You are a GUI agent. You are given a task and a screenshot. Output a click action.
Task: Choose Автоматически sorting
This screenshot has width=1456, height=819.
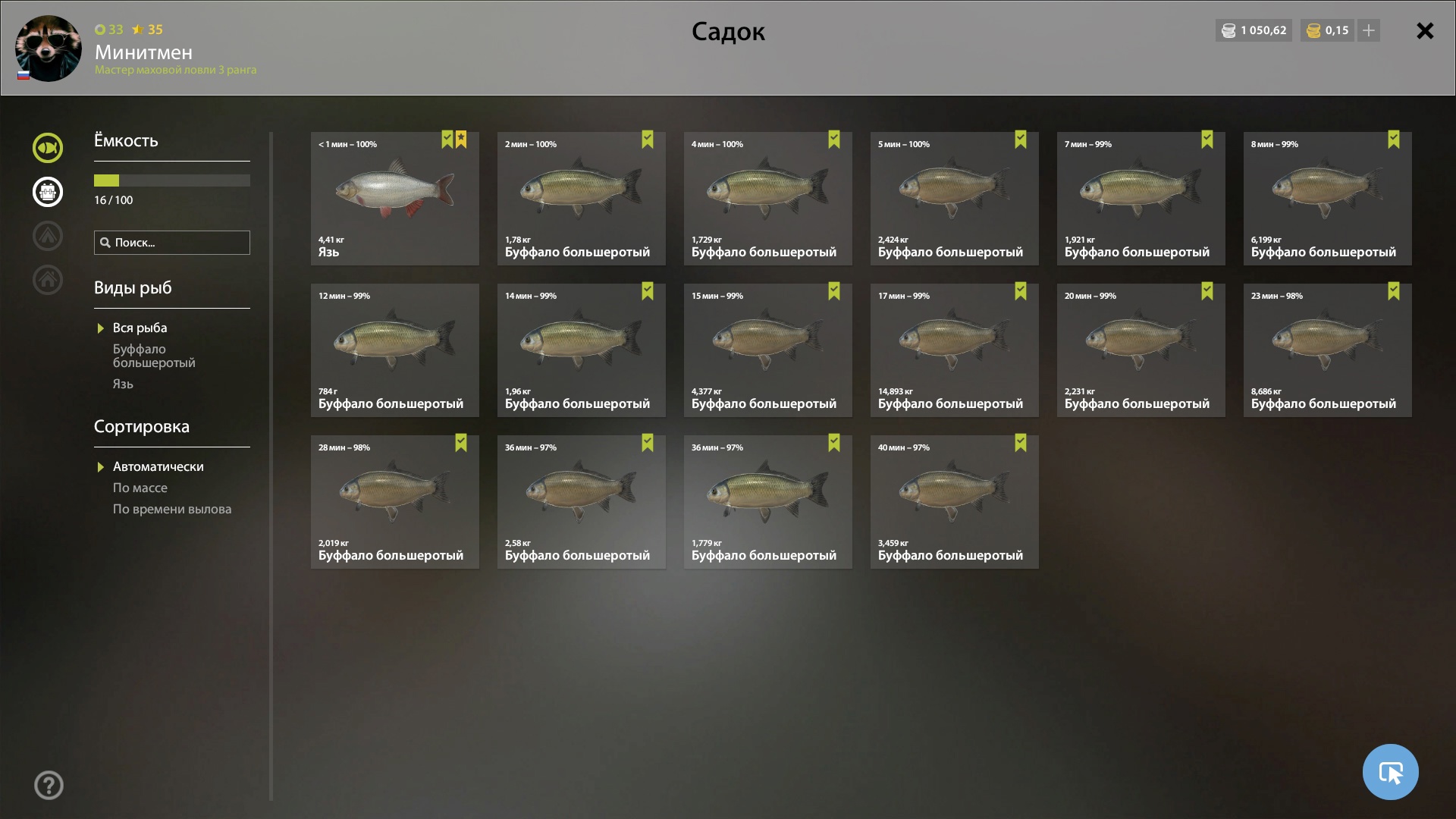(158, 466)
